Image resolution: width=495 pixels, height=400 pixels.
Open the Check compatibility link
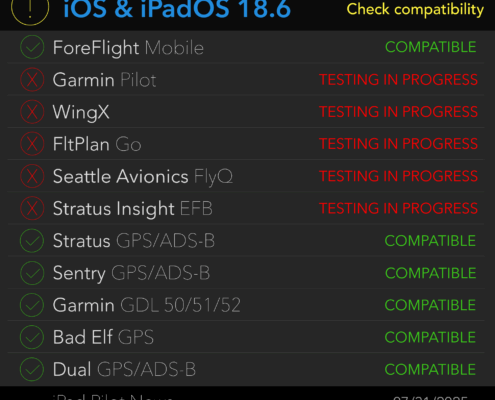click(415, 9)
